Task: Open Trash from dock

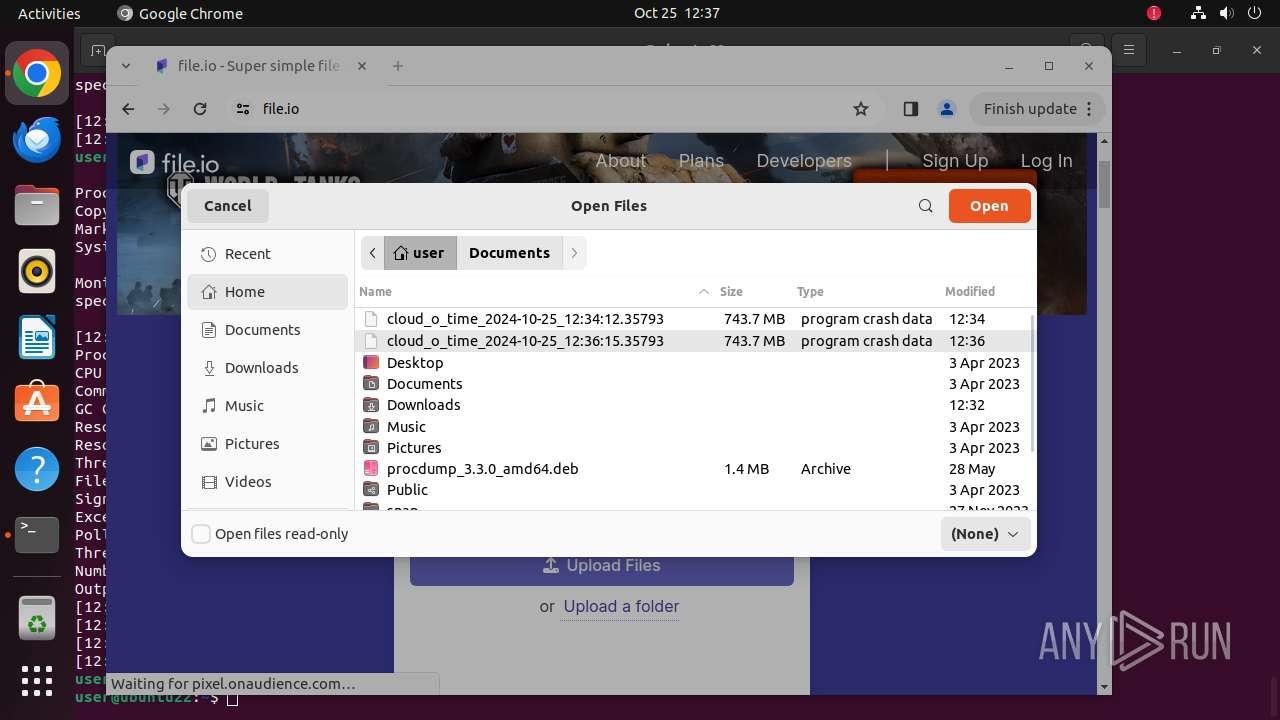Action: tap(37, 617)
